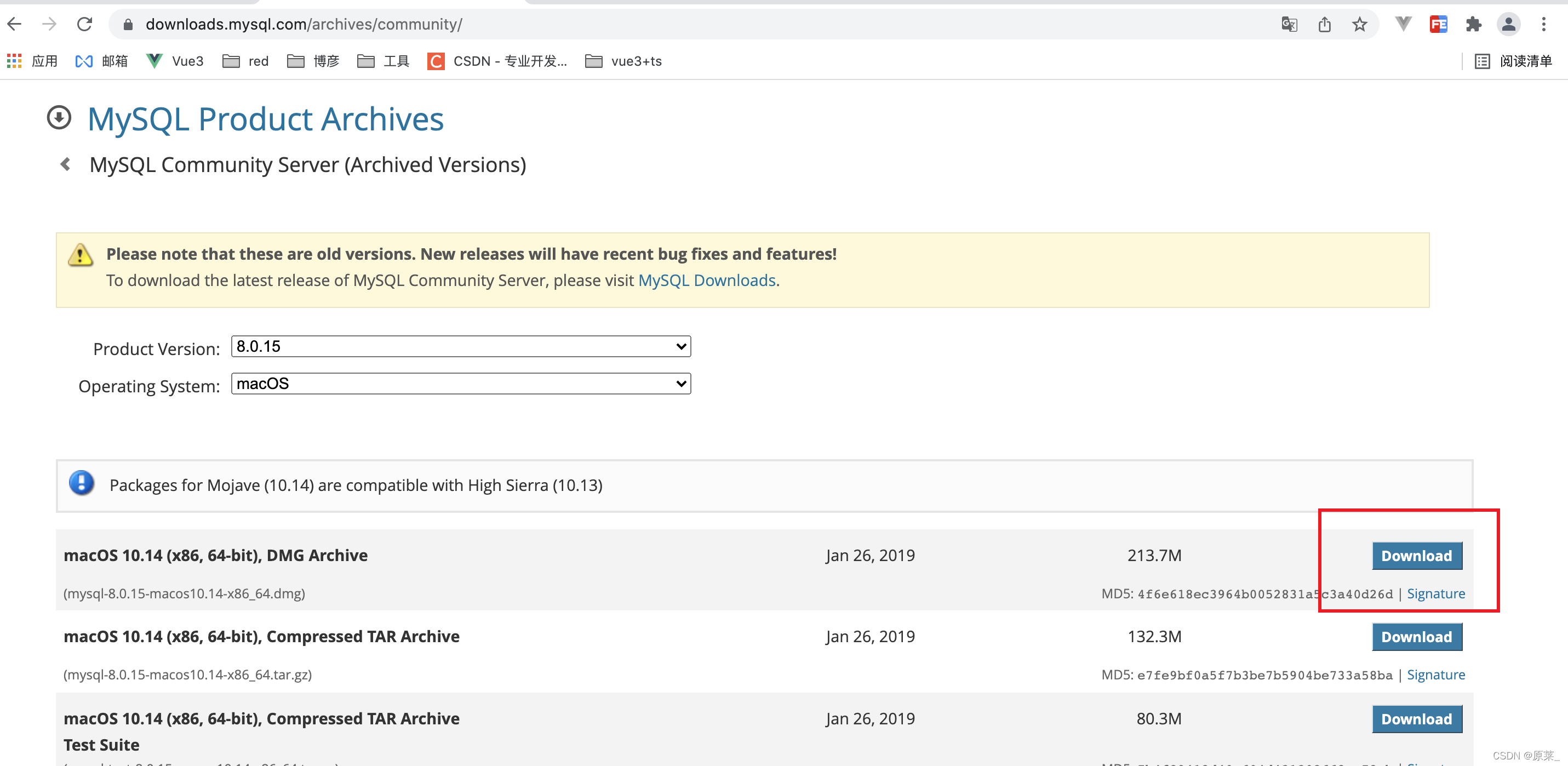Go back using chevron beside Community Server heading

[66, 164]
